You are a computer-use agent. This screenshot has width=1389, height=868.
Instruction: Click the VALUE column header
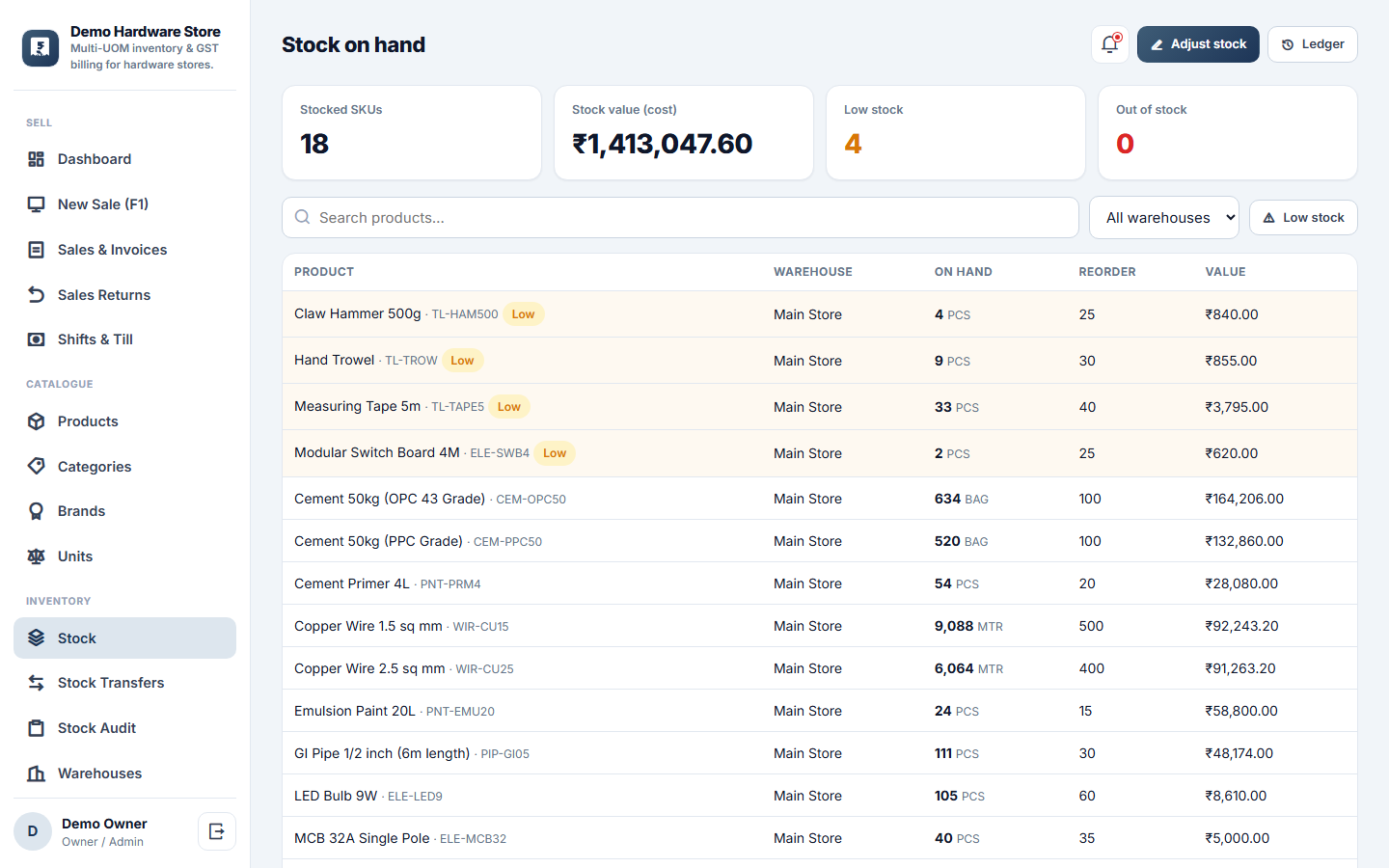(x=1225, y=272)
